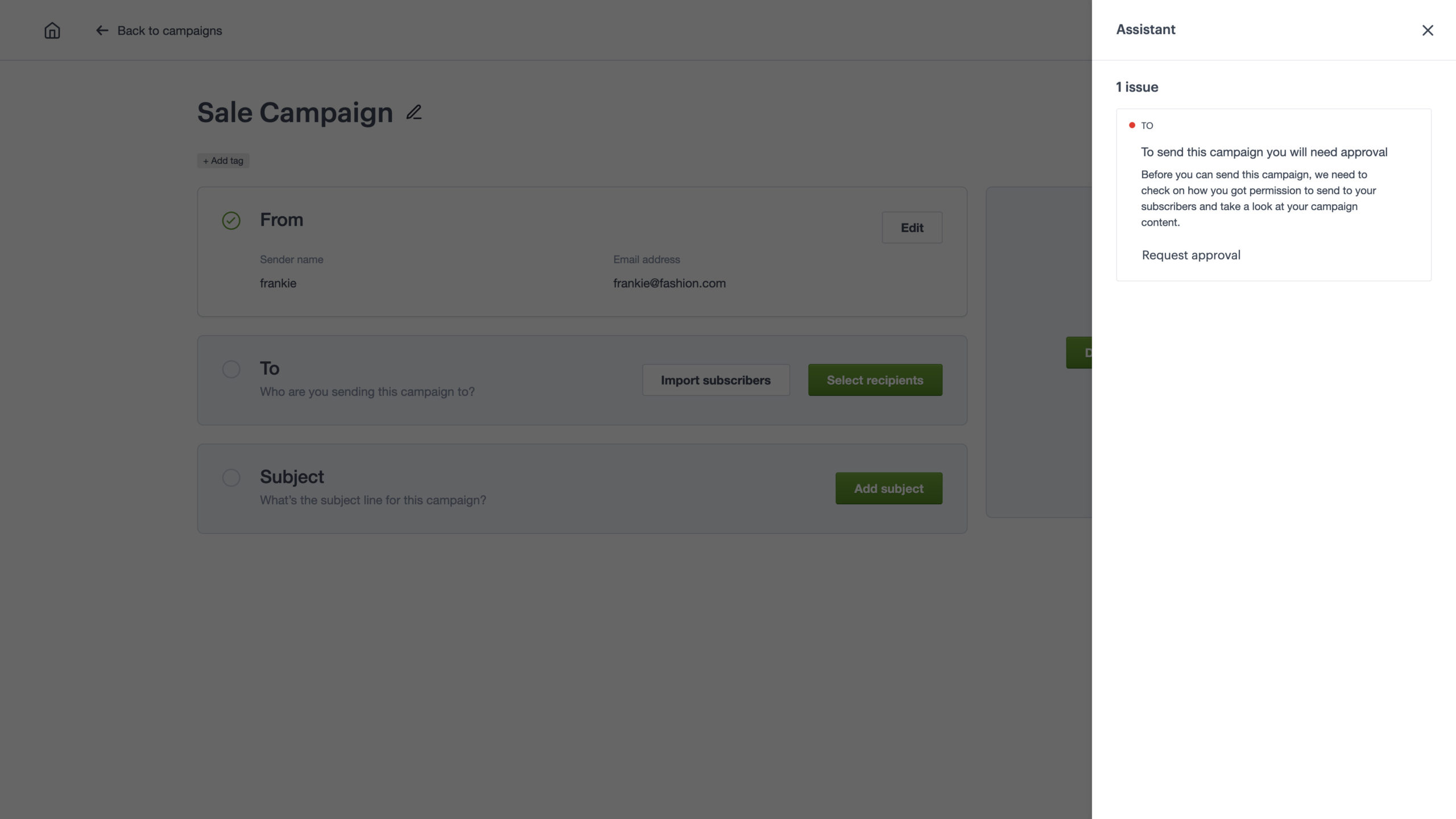Click the frankie sender name value

click(278, 283)
